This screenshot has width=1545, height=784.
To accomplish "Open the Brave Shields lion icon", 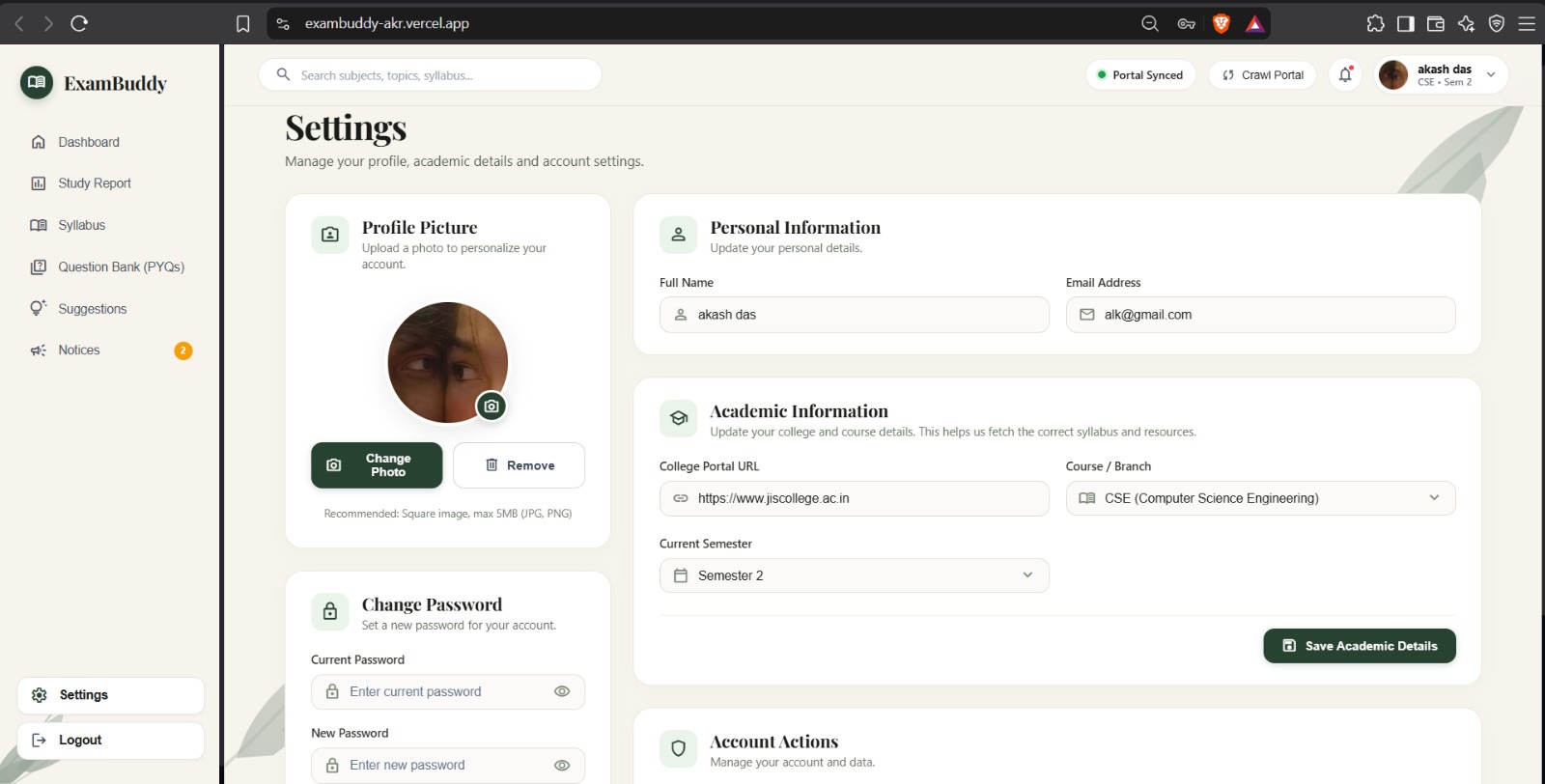I will [1222, 24].
